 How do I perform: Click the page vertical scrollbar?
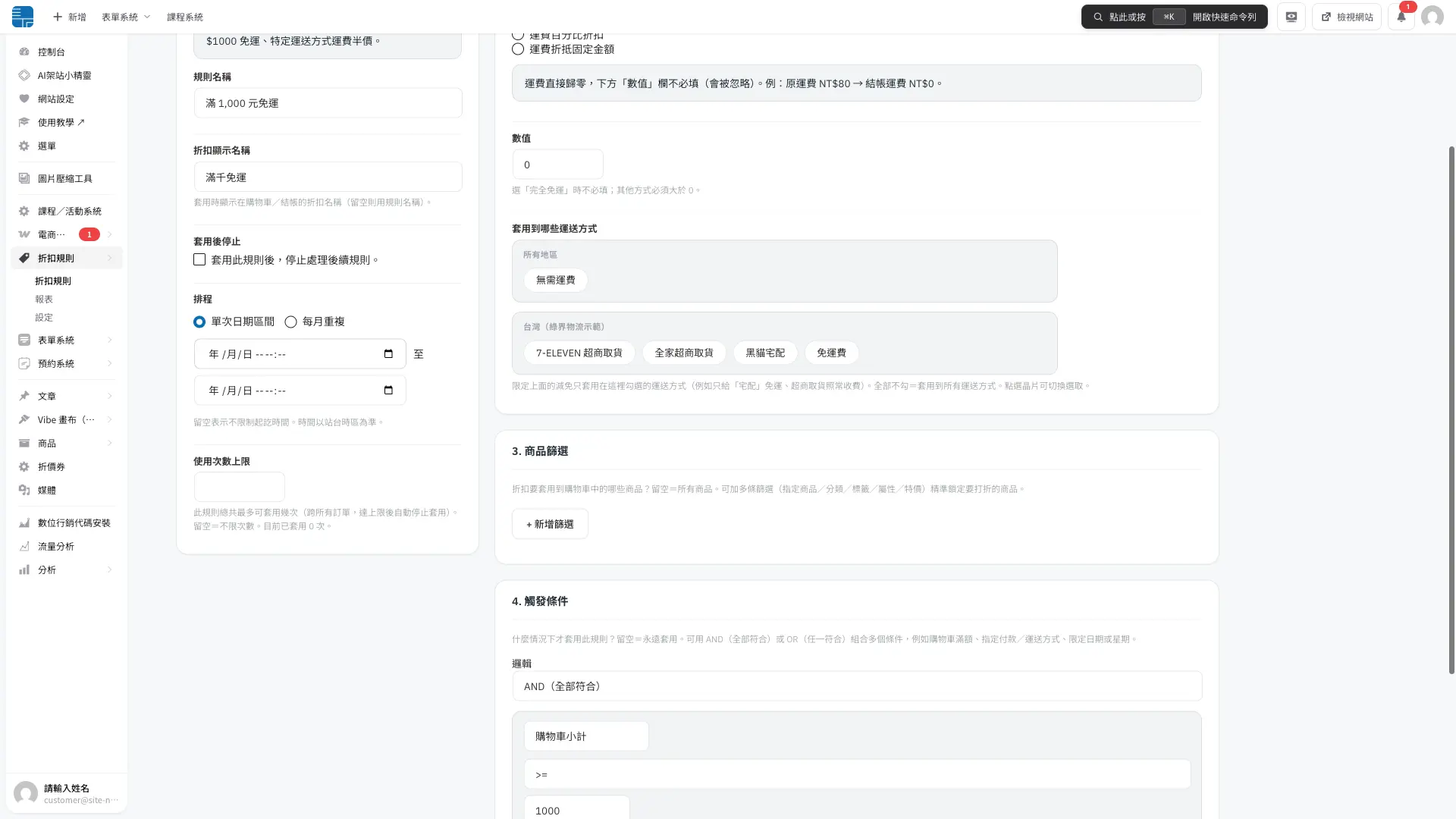point(1451,409)
